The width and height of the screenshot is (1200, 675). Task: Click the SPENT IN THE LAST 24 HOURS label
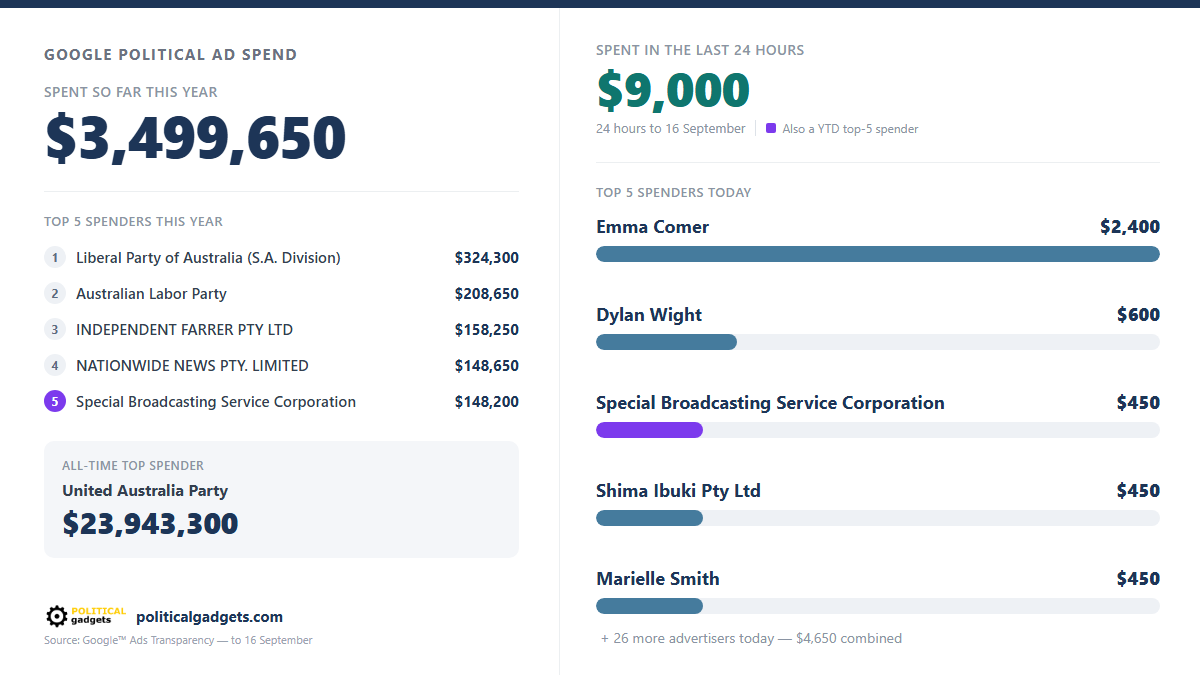click(700, 50)
